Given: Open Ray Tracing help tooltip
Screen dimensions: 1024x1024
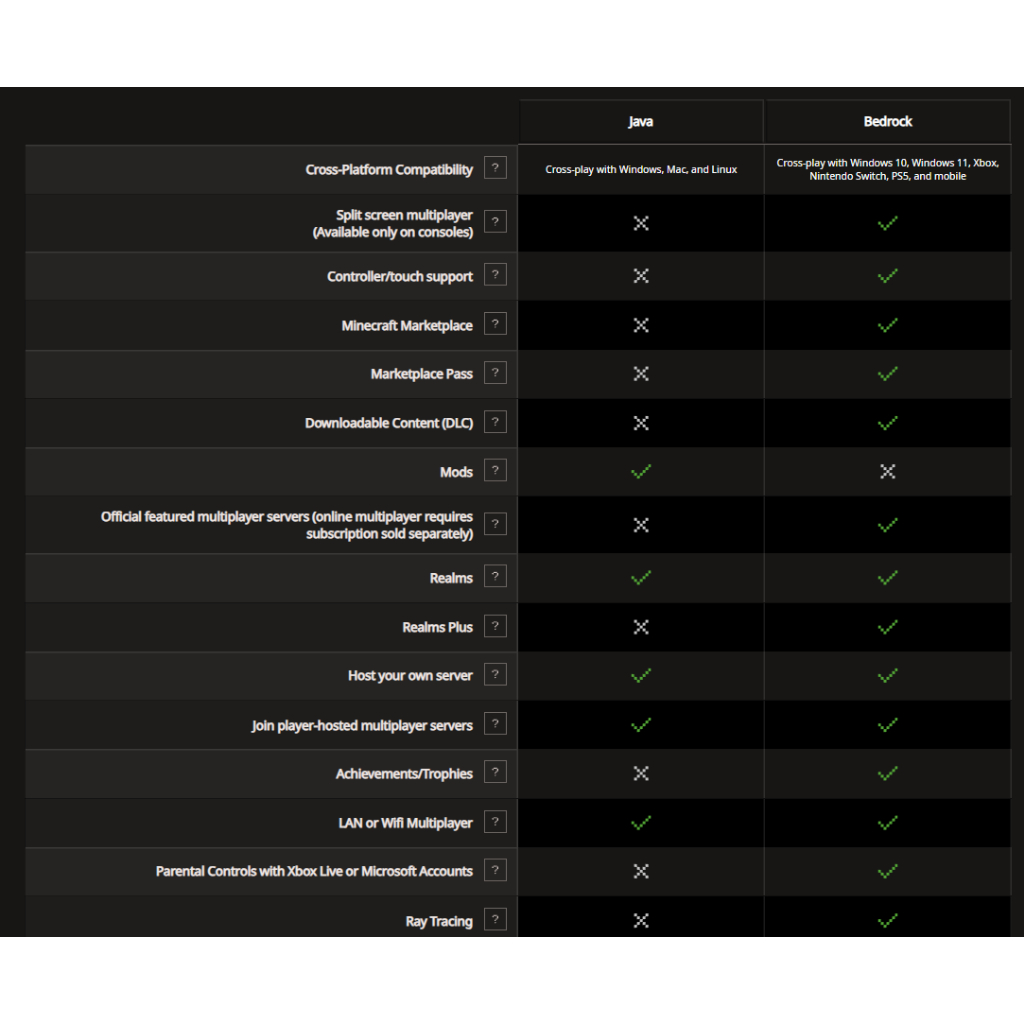Looking at the screenshot, I should point(495,920).
